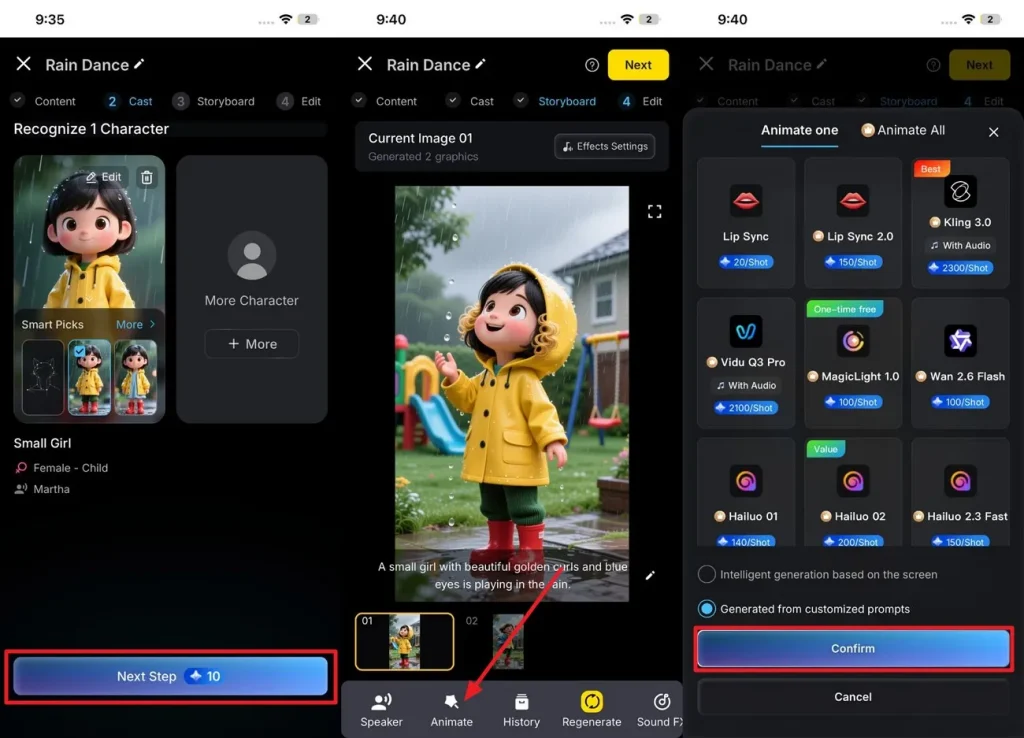Select the Generated from customized prompts option
The image size is (1024, 738).
click(707, 609)
